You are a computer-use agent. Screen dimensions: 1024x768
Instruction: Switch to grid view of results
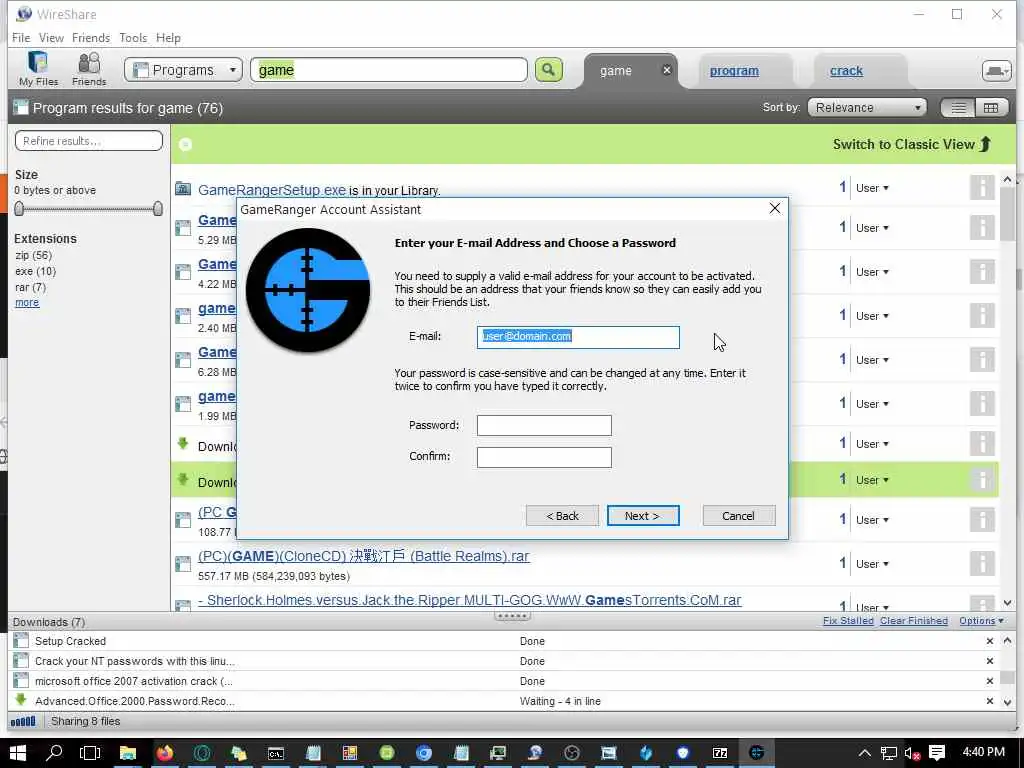pyautogui.click(x=991, y=108)
